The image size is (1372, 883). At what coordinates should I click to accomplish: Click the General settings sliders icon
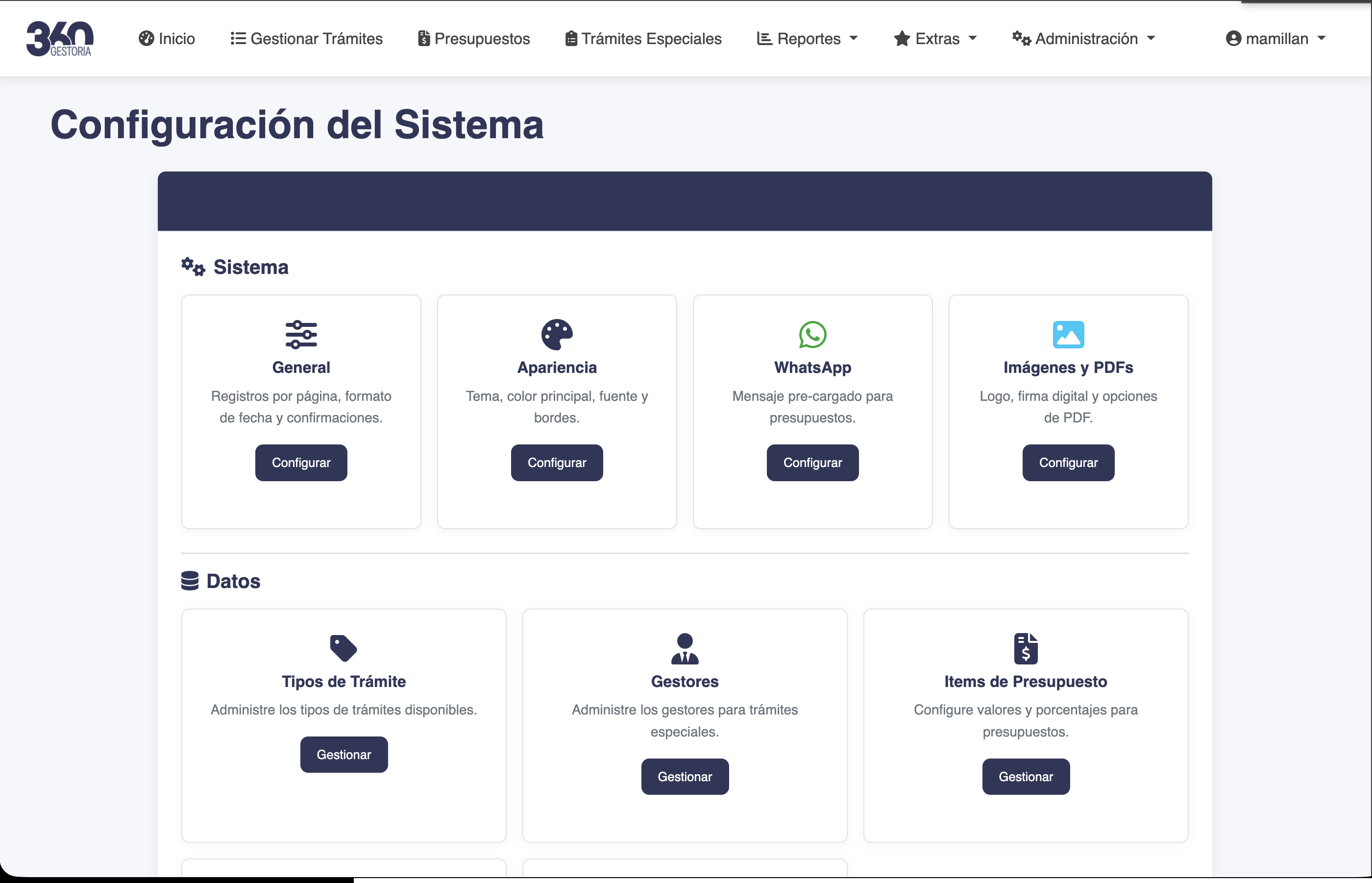pos(300,334)
